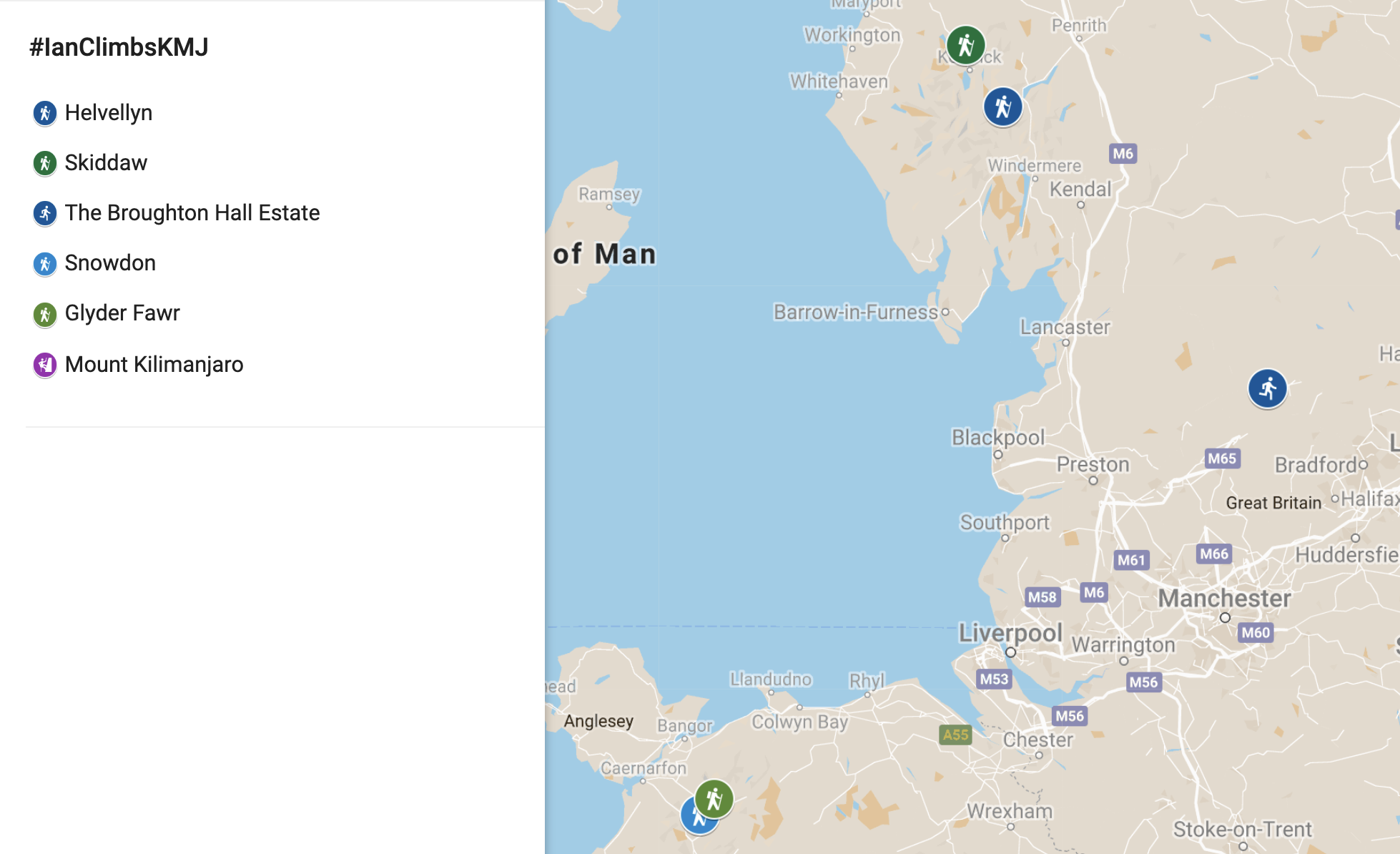The image size is (1400, 854).
Task: Click the Liverpool label on the map
Action: 1010,633
